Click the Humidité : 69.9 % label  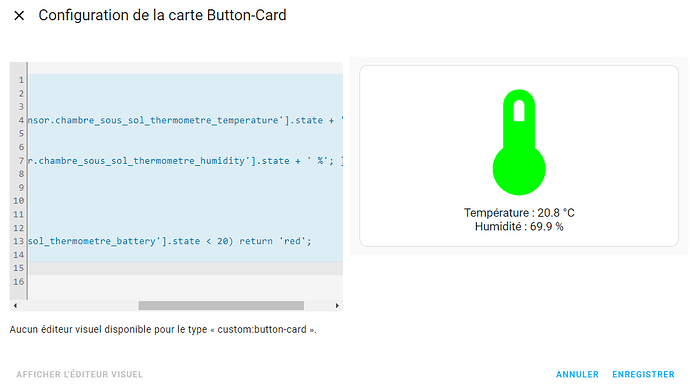point(519,227)
